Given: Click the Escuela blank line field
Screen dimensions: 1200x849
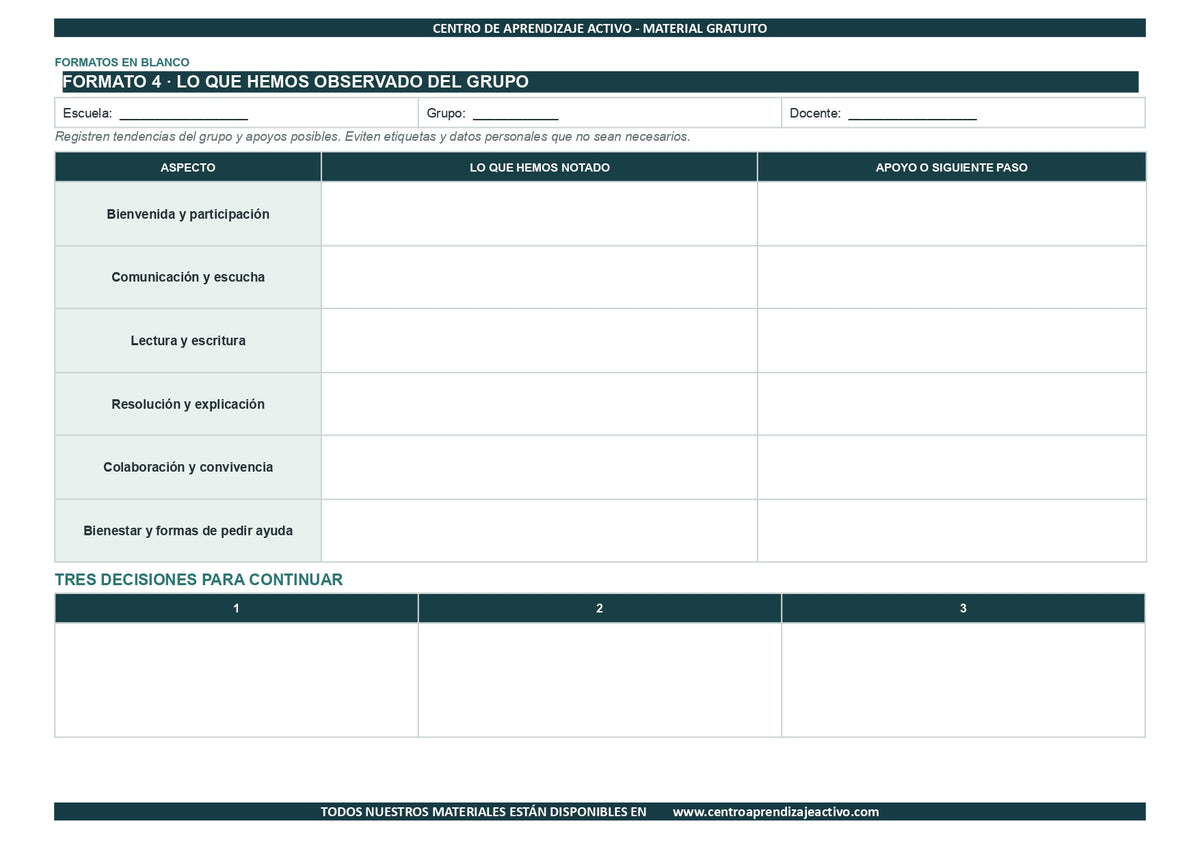Looking at the screenshot, I should (184, 114).
